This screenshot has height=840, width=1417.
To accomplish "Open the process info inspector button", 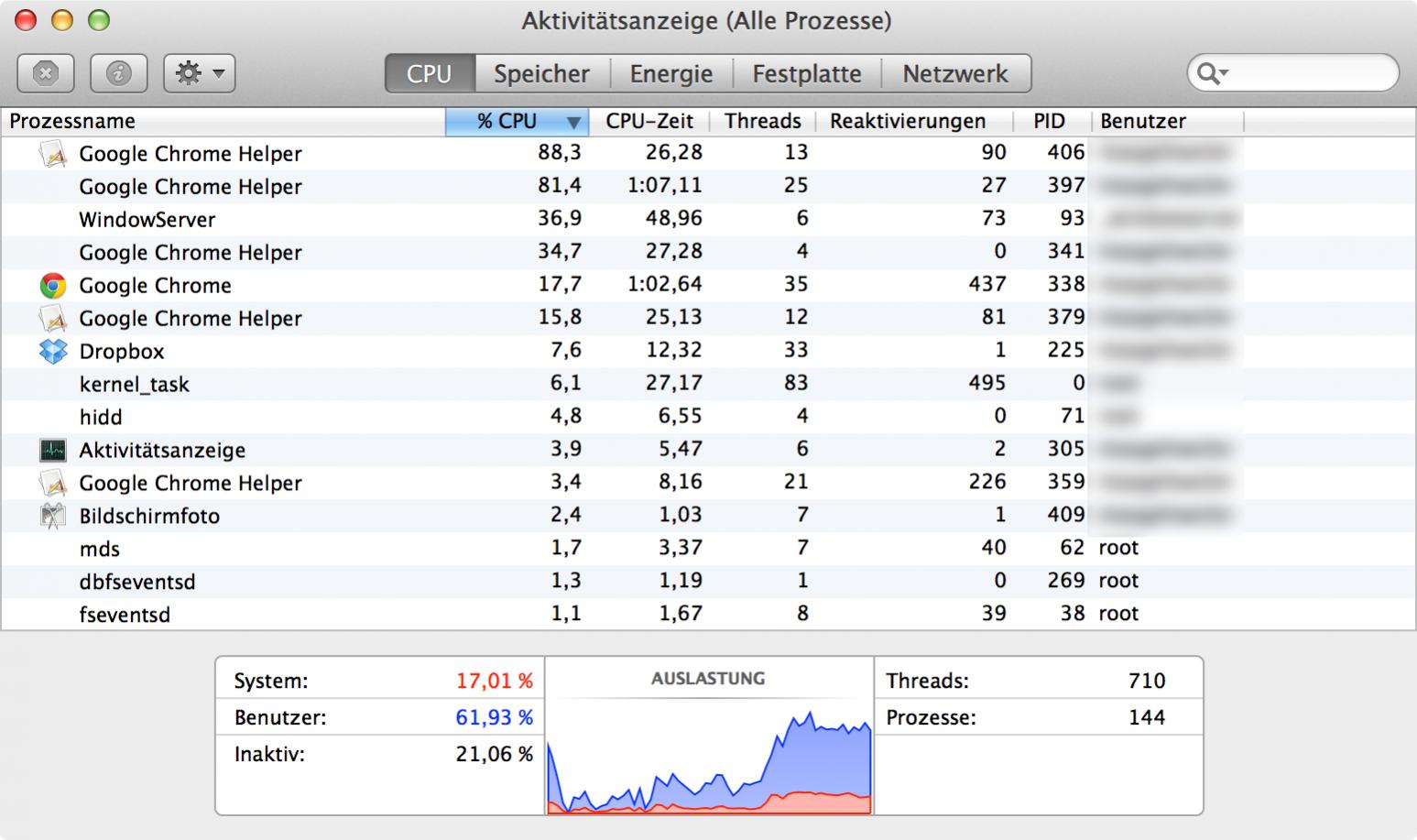I will [x=118, y=73].
